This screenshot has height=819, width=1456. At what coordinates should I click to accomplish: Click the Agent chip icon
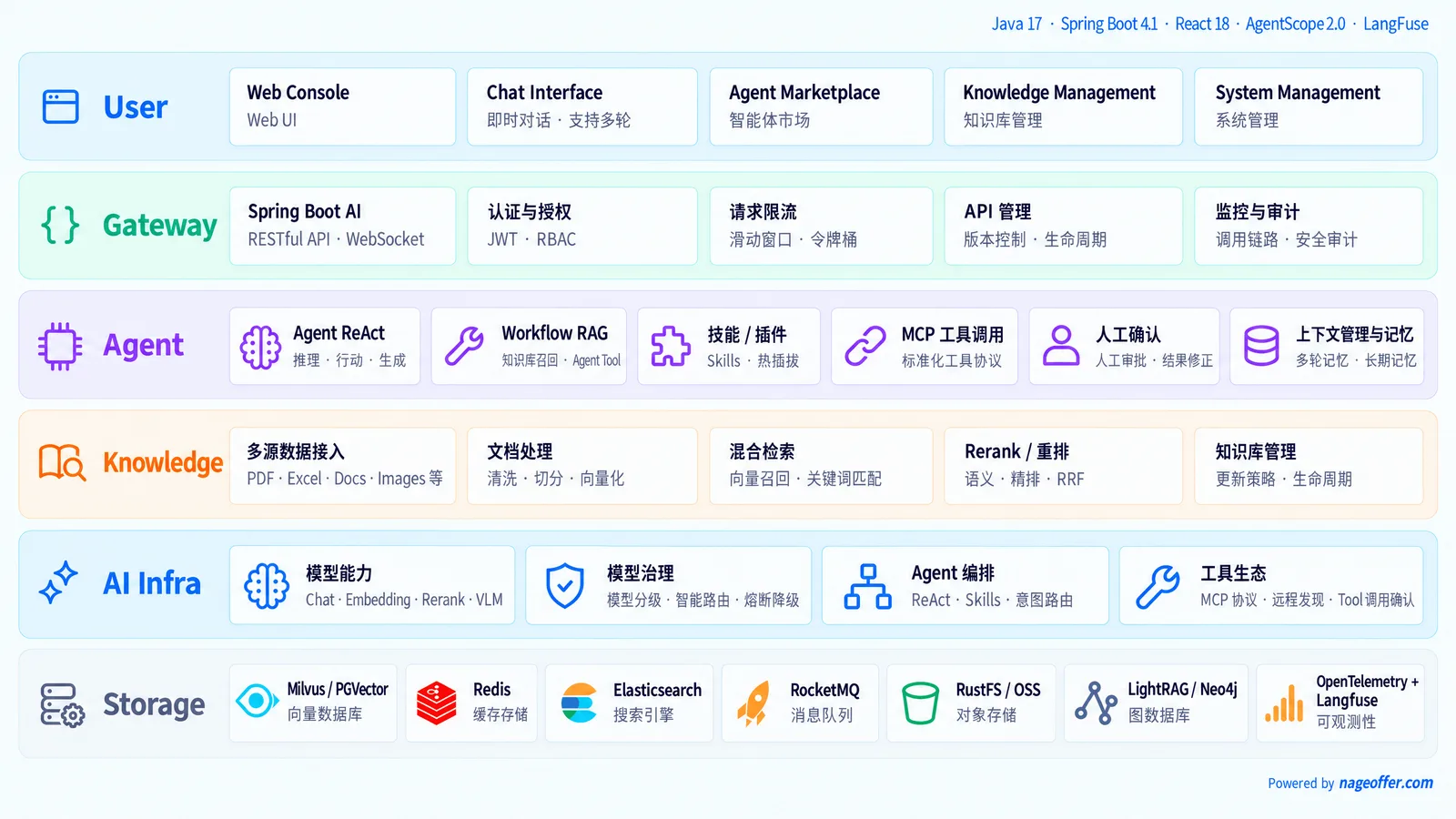pos(60,346)
